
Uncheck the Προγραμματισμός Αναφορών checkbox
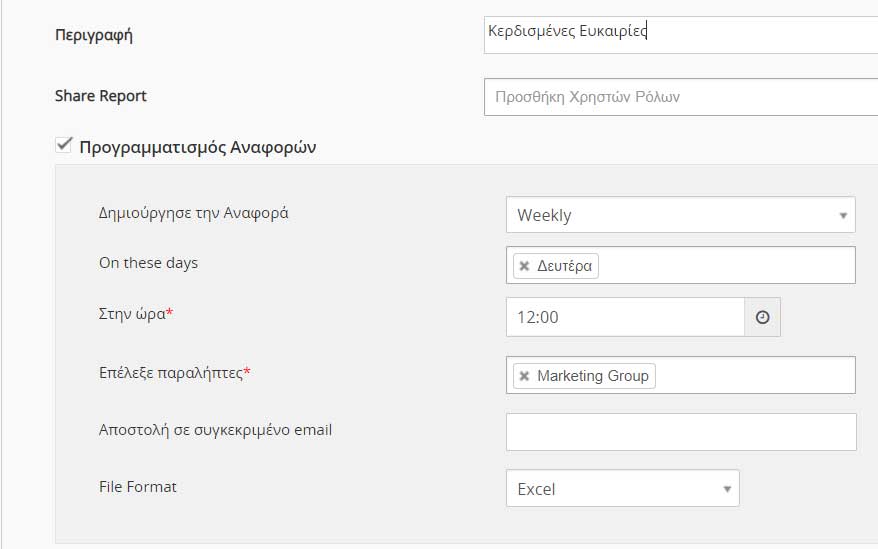pos(64,145)
